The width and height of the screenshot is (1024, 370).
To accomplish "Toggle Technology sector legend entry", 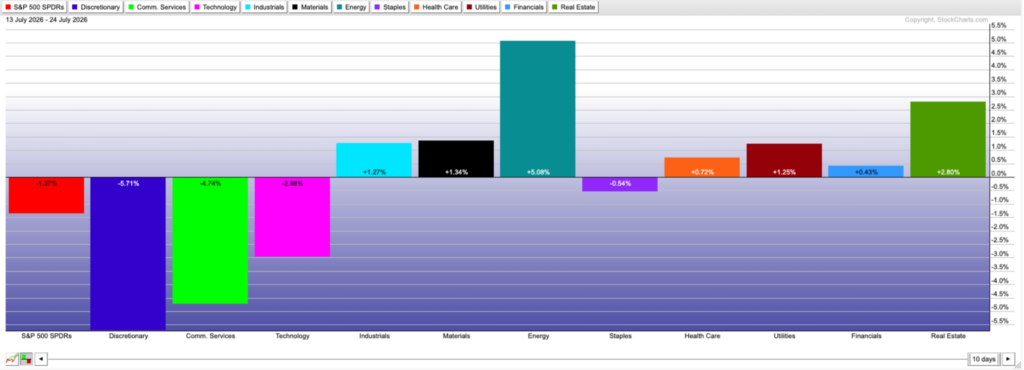I will (216, 7).
